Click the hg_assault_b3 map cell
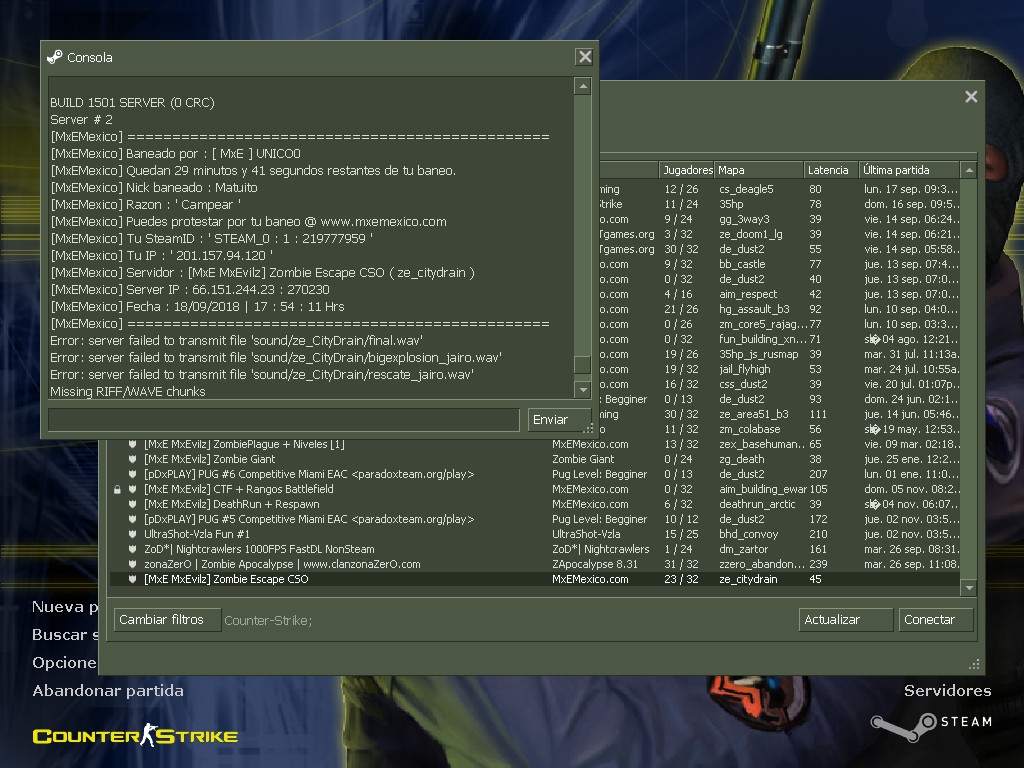This screenshot has width=1024, height=768. click(754, 310)
